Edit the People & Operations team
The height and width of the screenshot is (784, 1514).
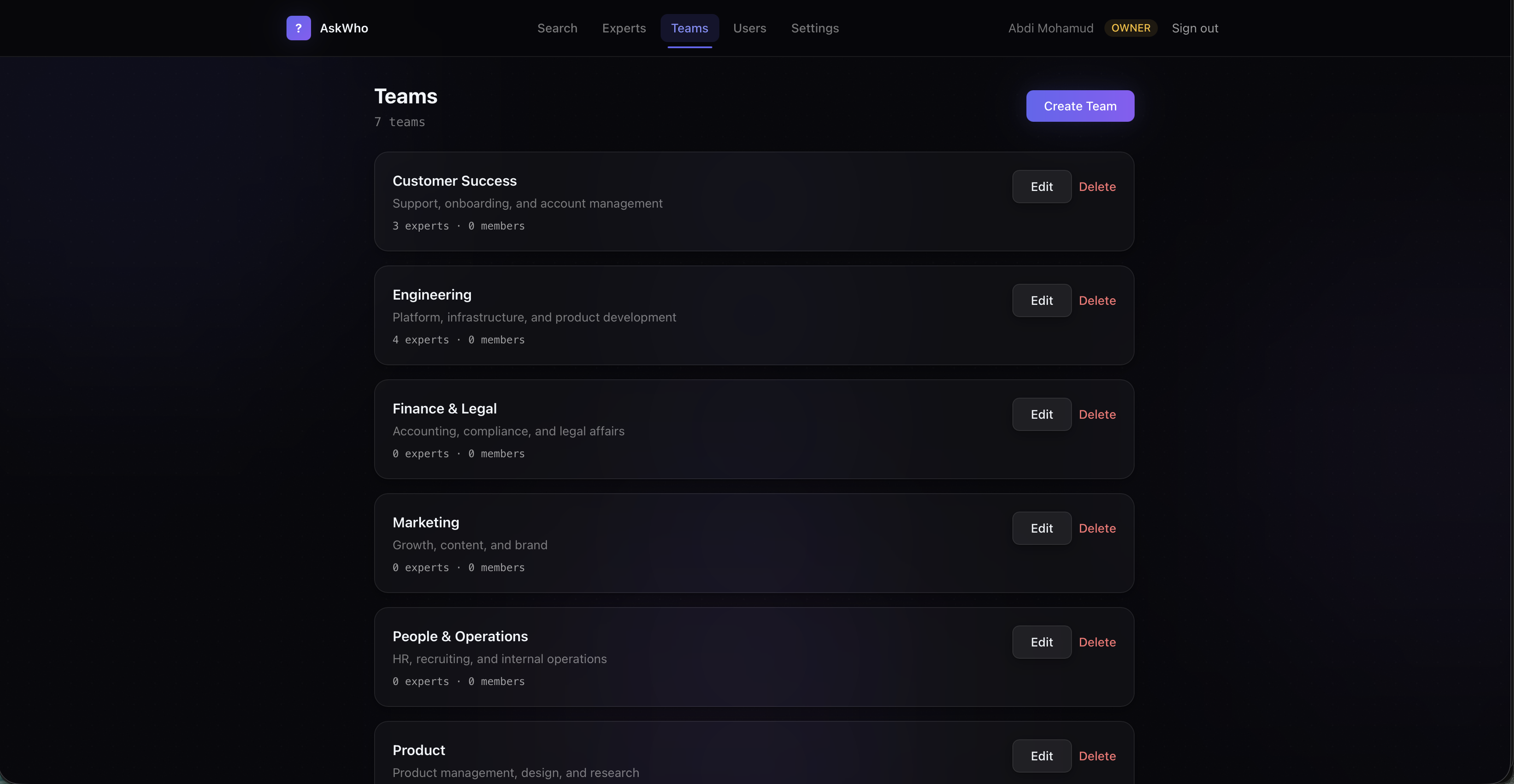[1041, 643]
